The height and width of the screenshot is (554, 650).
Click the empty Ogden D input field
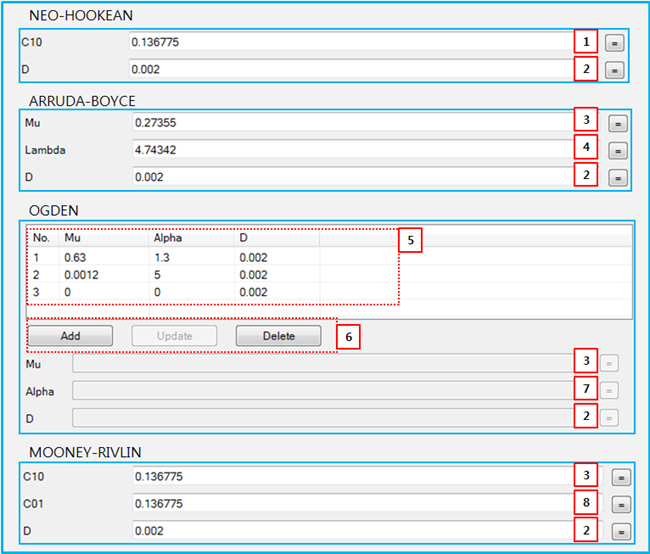tap(323, 418)
